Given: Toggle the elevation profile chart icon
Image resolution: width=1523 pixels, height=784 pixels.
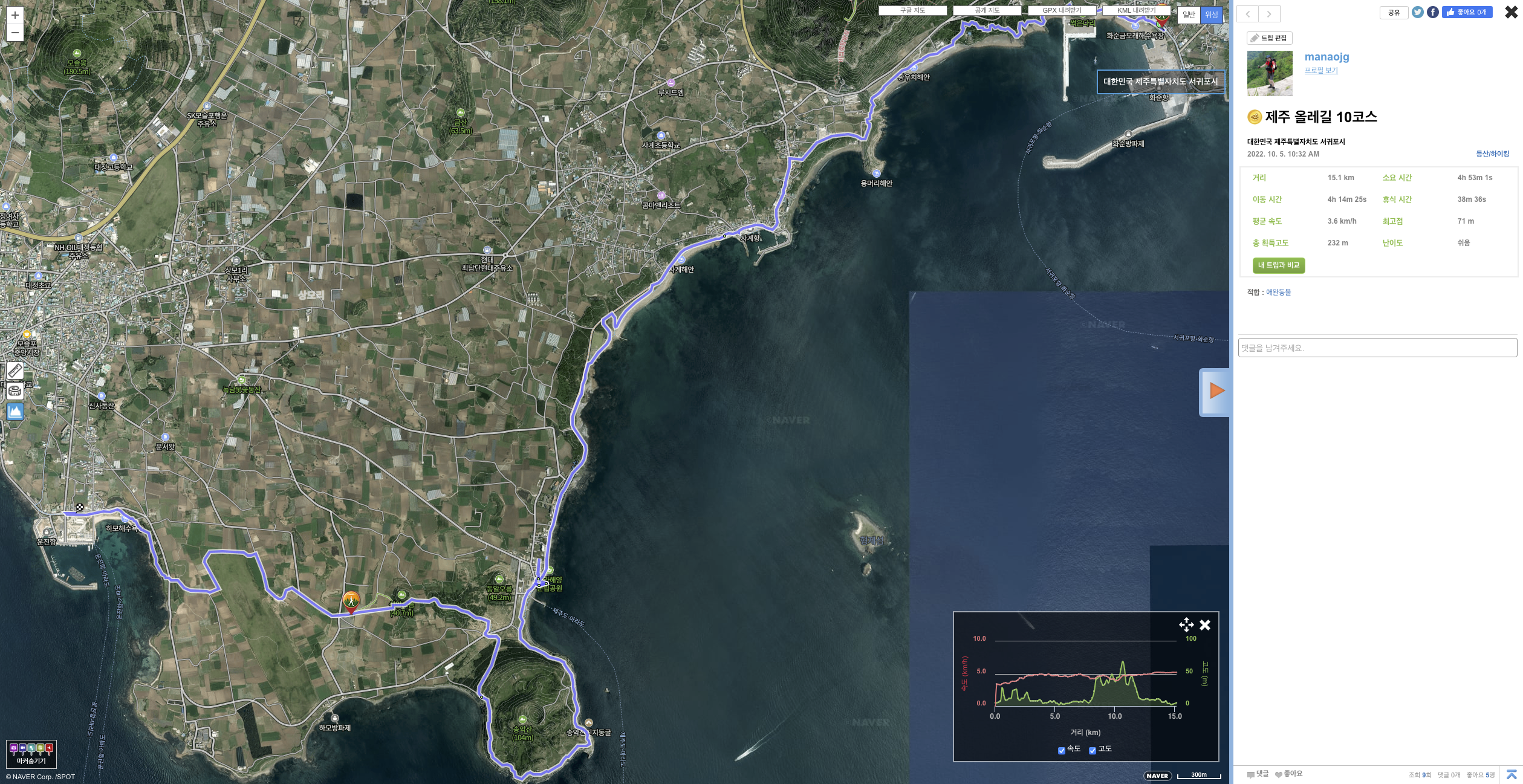Looking at the screenshot, I should pyautogui.click(x=15, y=412).
